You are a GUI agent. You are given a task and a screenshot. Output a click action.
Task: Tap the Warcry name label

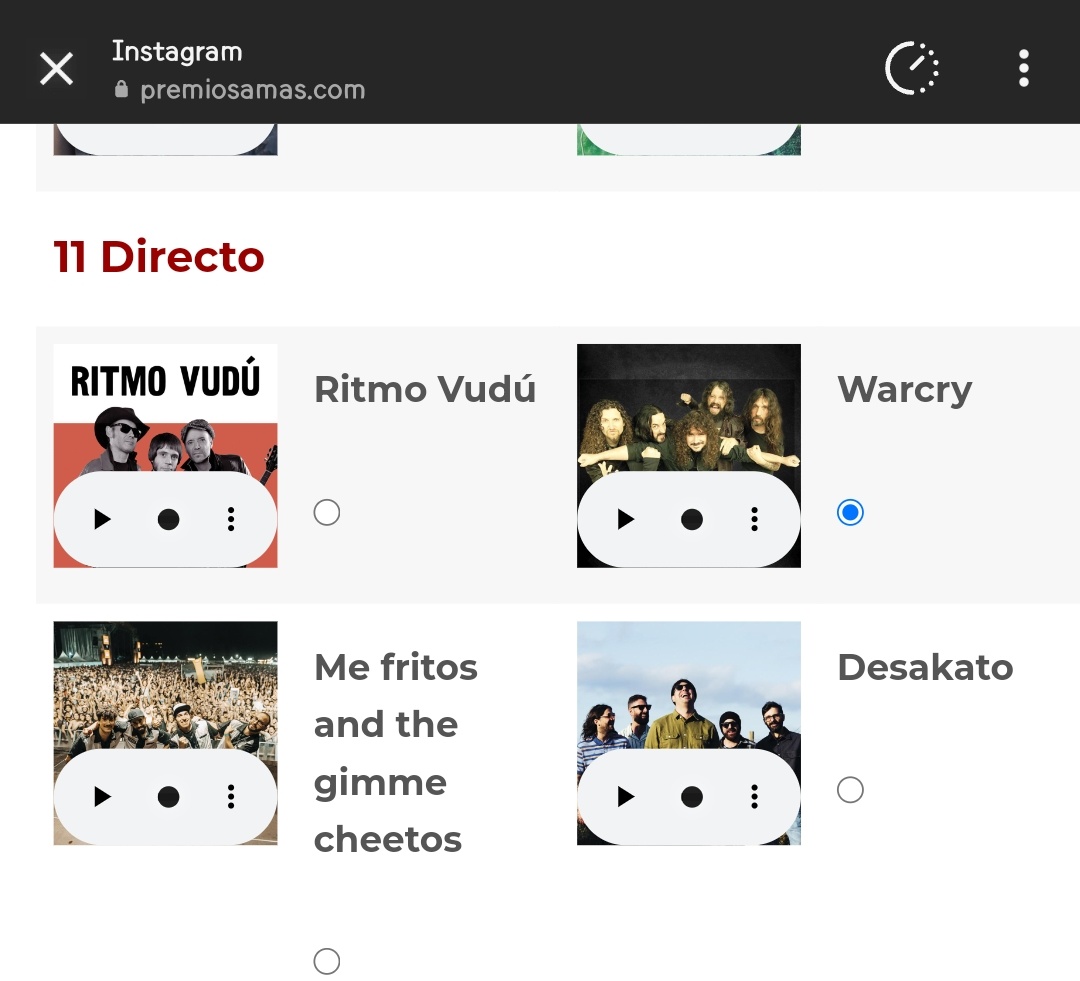click(904, 390)
